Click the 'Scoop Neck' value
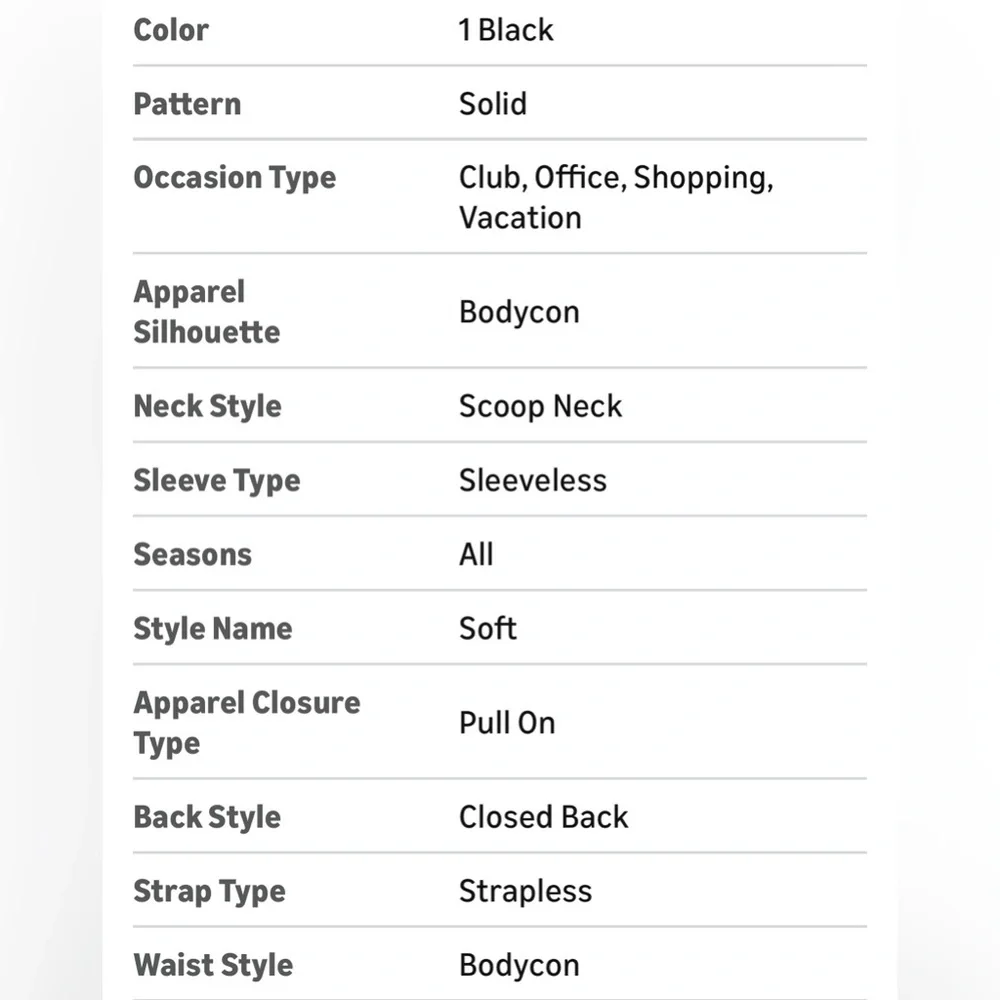Image resolution: width=1000 pixels, height=1000 pixels. 540,407
